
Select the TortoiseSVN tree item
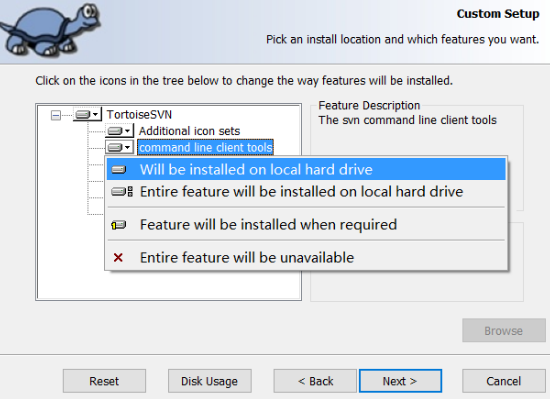[139, 115]
